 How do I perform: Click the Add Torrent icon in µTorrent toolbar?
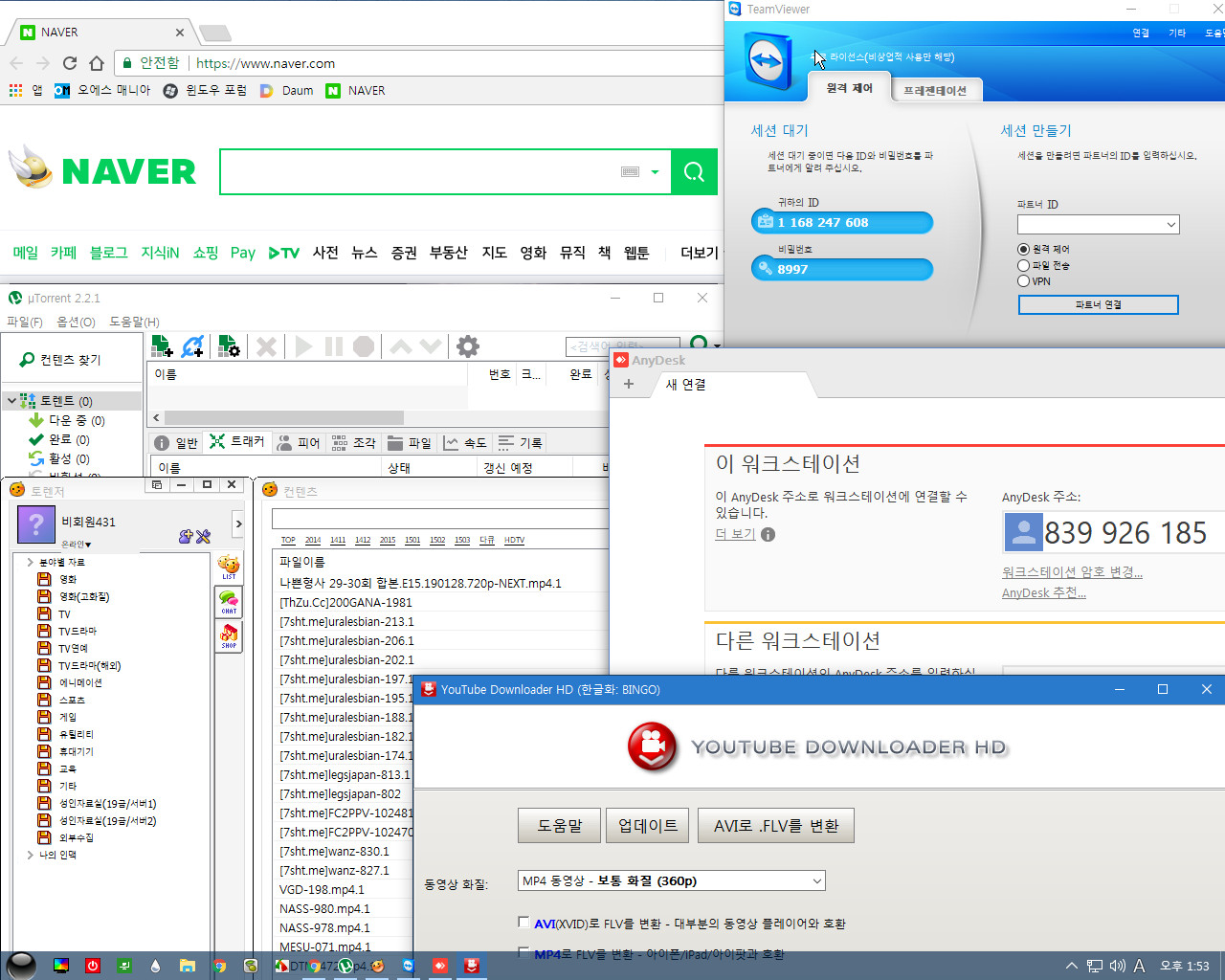[x=162, y=346]
